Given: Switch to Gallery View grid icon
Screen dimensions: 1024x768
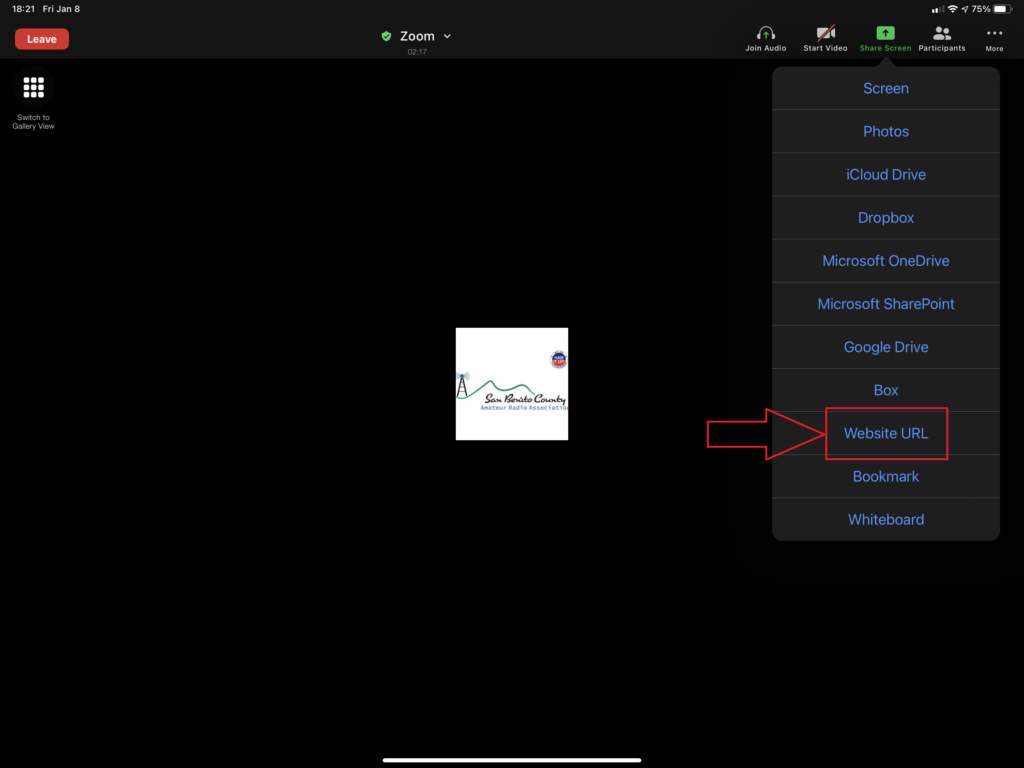Looking at the screenshot, I should 33,88.
